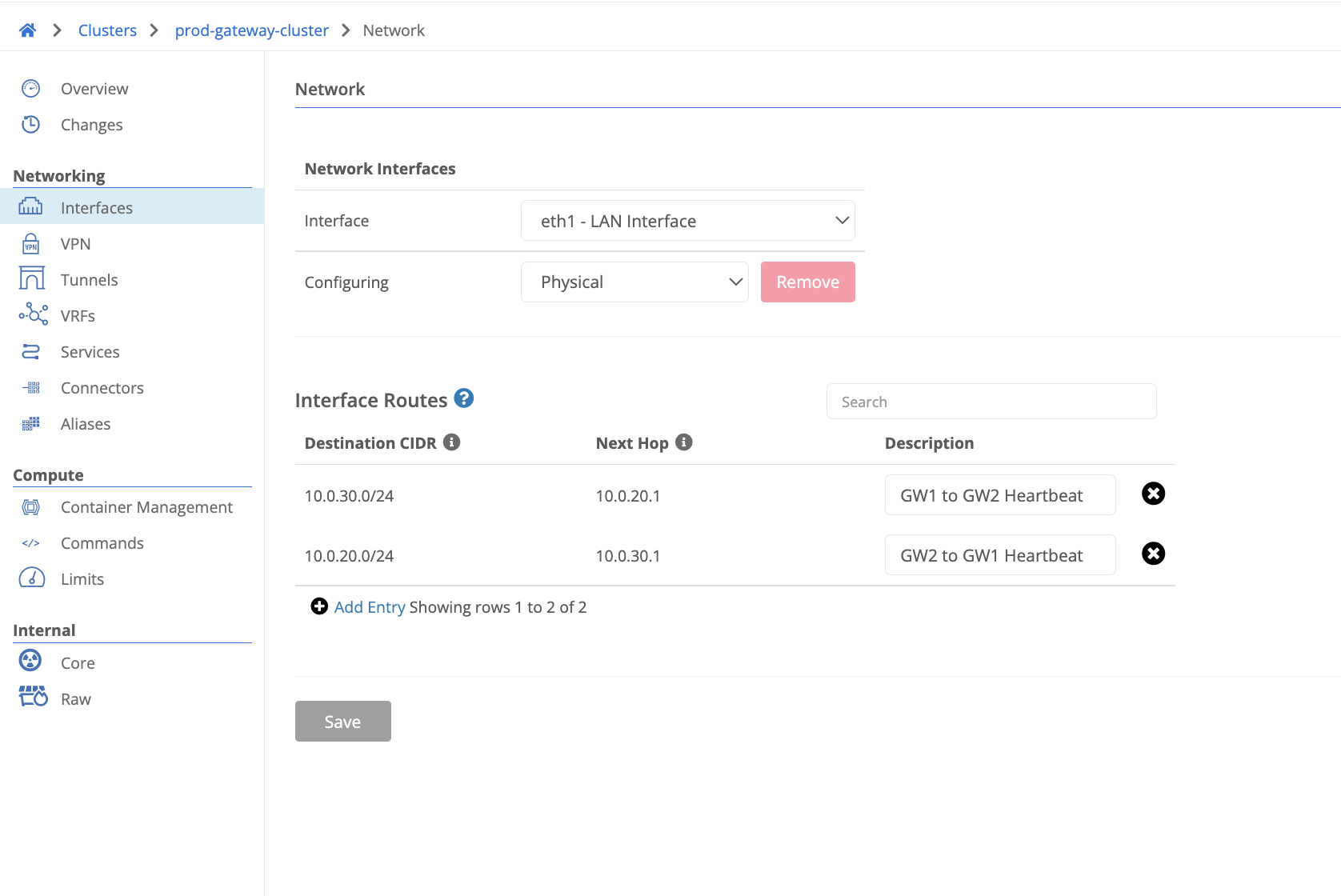Click the Interface Routes help icon
This screenshot has width=1341, height=896.
464,398
